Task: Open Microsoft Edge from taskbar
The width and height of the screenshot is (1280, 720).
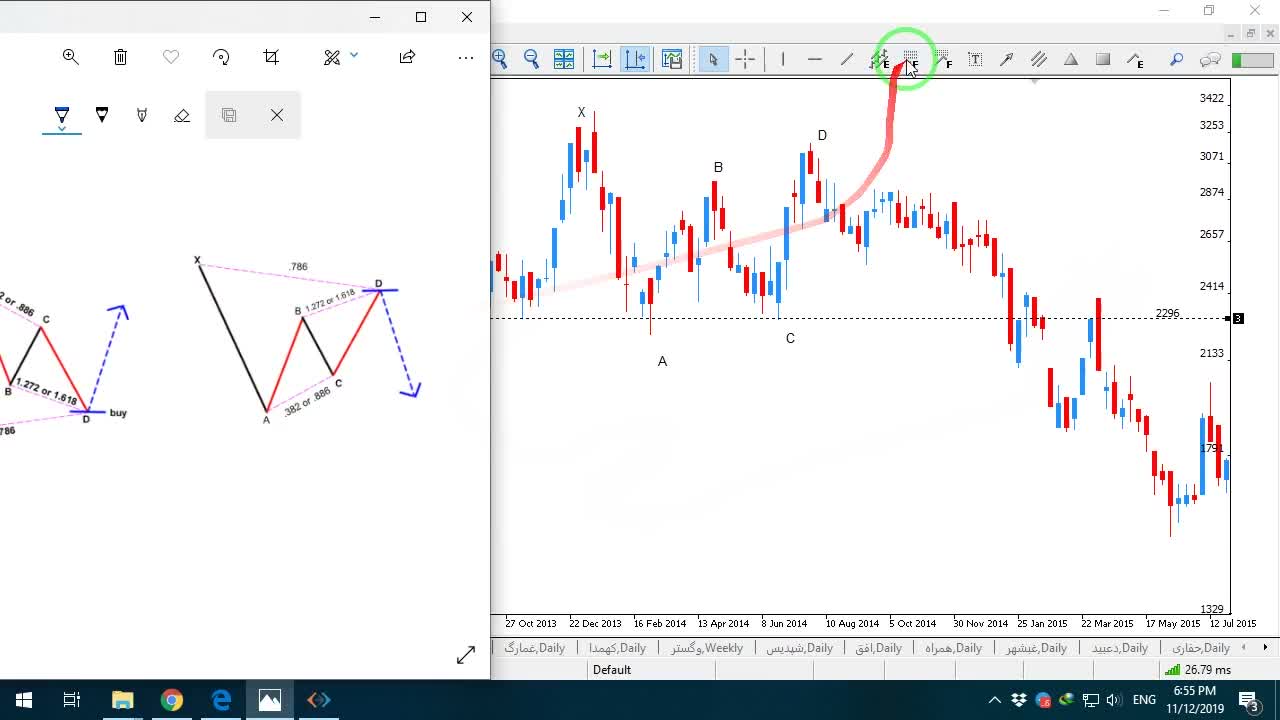Action: pos(221,700)
